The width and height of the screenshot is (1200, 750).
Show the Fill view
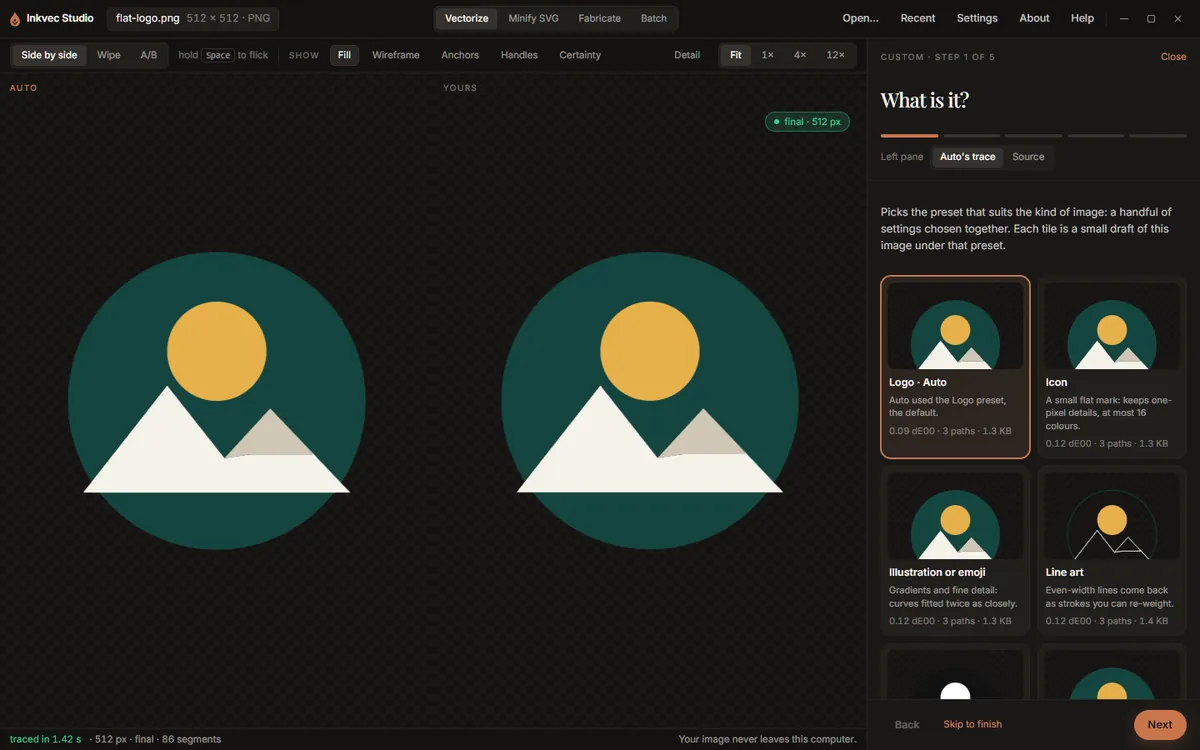(x=344, y=55)
